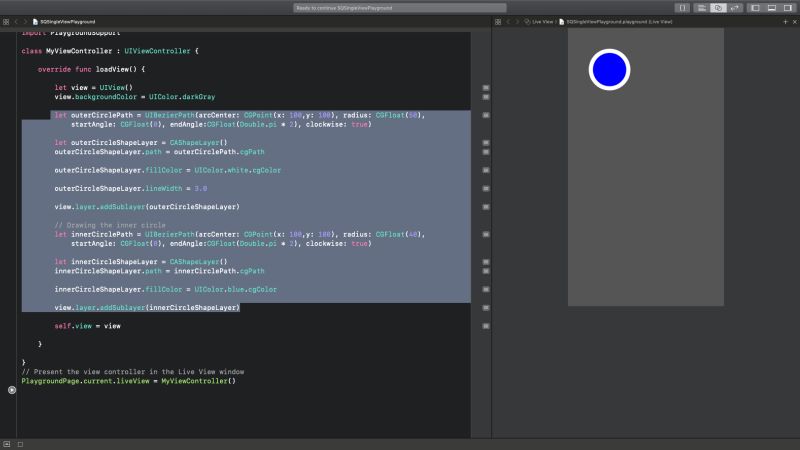Viewport: 800px width, 450px height.
Task: Show result for the outerCircleShapeLayer.lineWidth line
Action: [x=486, y=189]
